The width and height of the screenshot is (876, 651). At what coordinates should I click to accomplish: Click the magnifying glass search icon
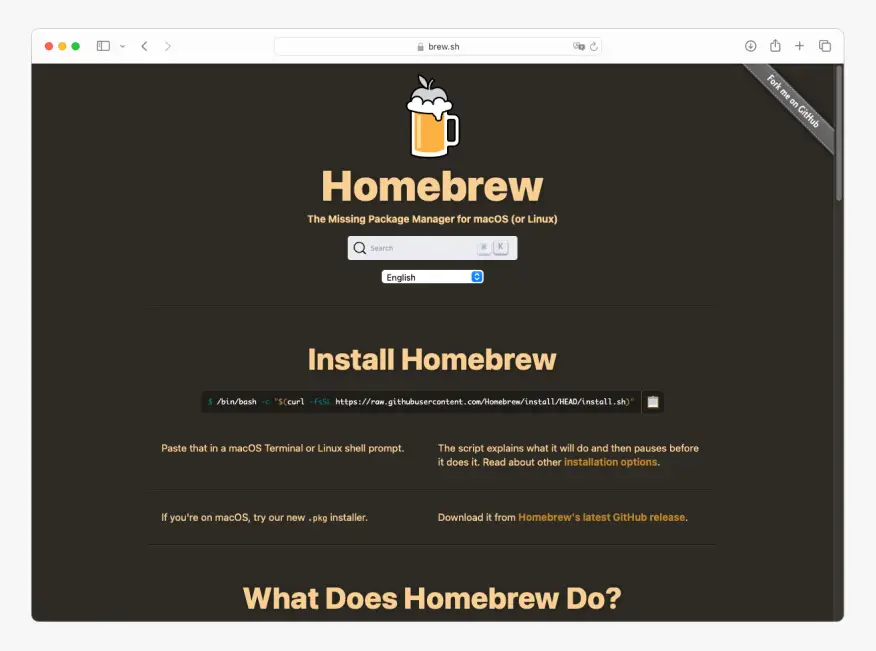point(360,248)
